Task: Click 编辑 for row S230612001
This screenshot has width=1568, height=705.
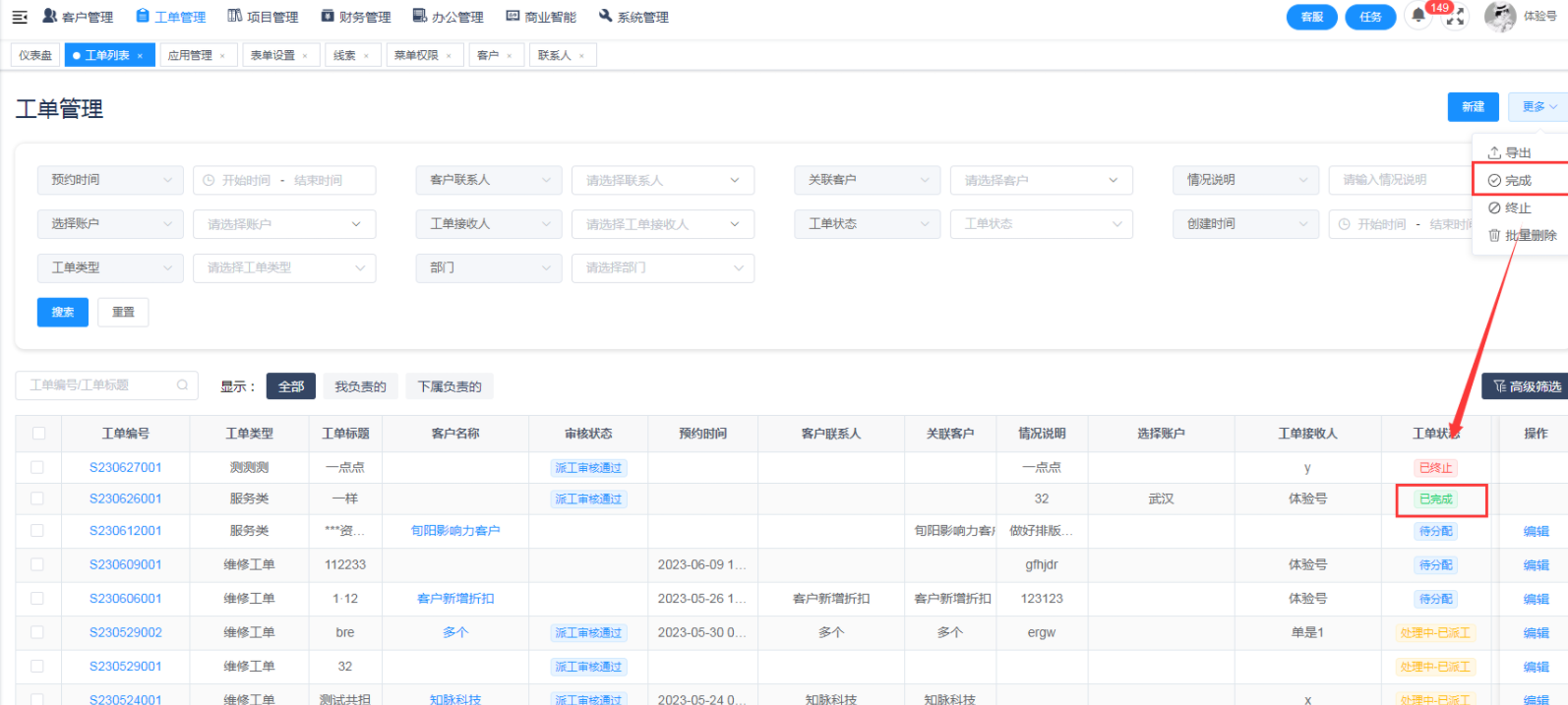Action: [1536, 531]
